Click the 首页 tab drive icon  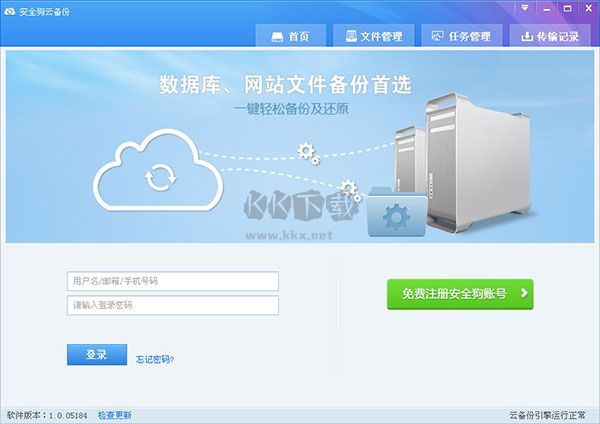277,37
